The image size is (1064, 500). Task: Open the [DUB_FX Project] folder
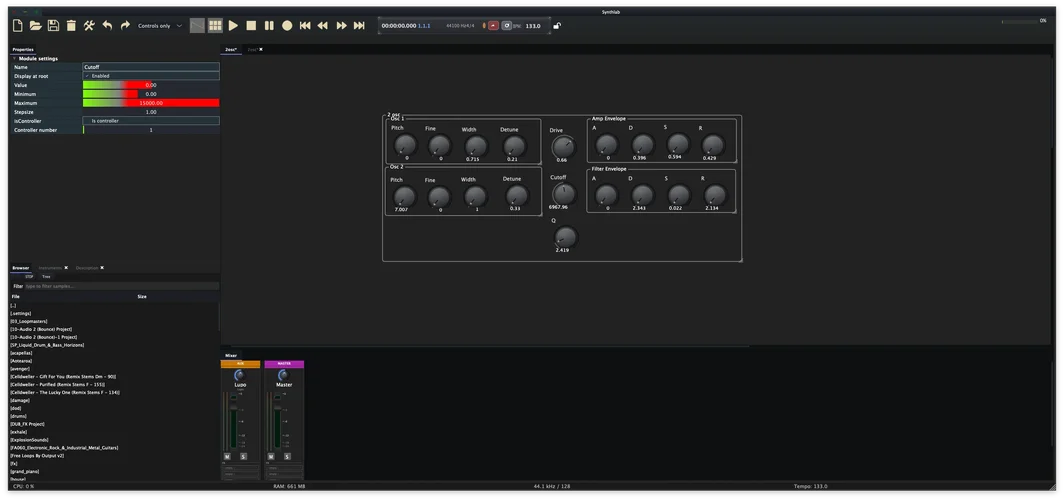point(28,424)
